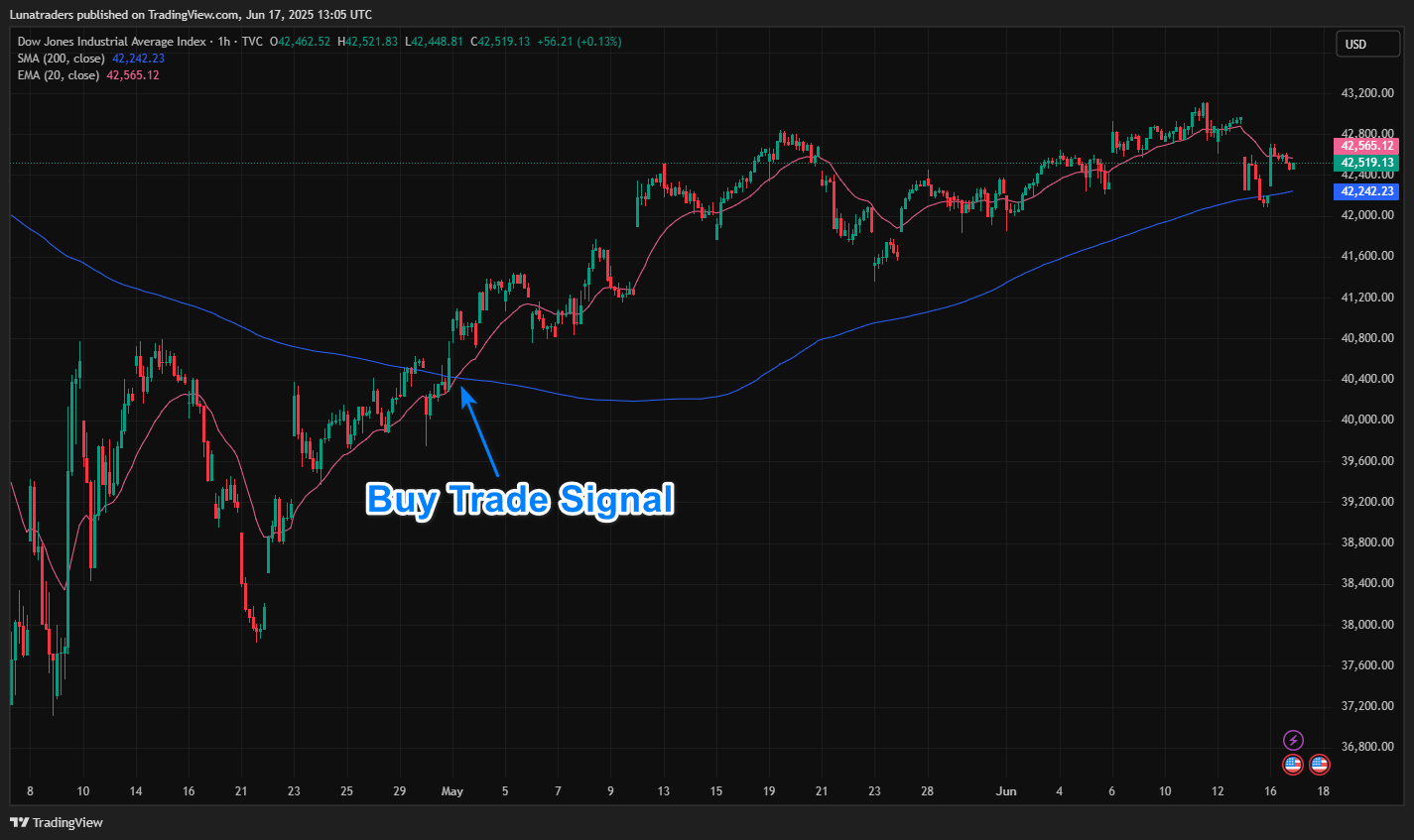Image resolution: width=1414 pixels, height=840 pixels.
Task: Click the open value O42,462.52 in header
Action: coord(301,42)
